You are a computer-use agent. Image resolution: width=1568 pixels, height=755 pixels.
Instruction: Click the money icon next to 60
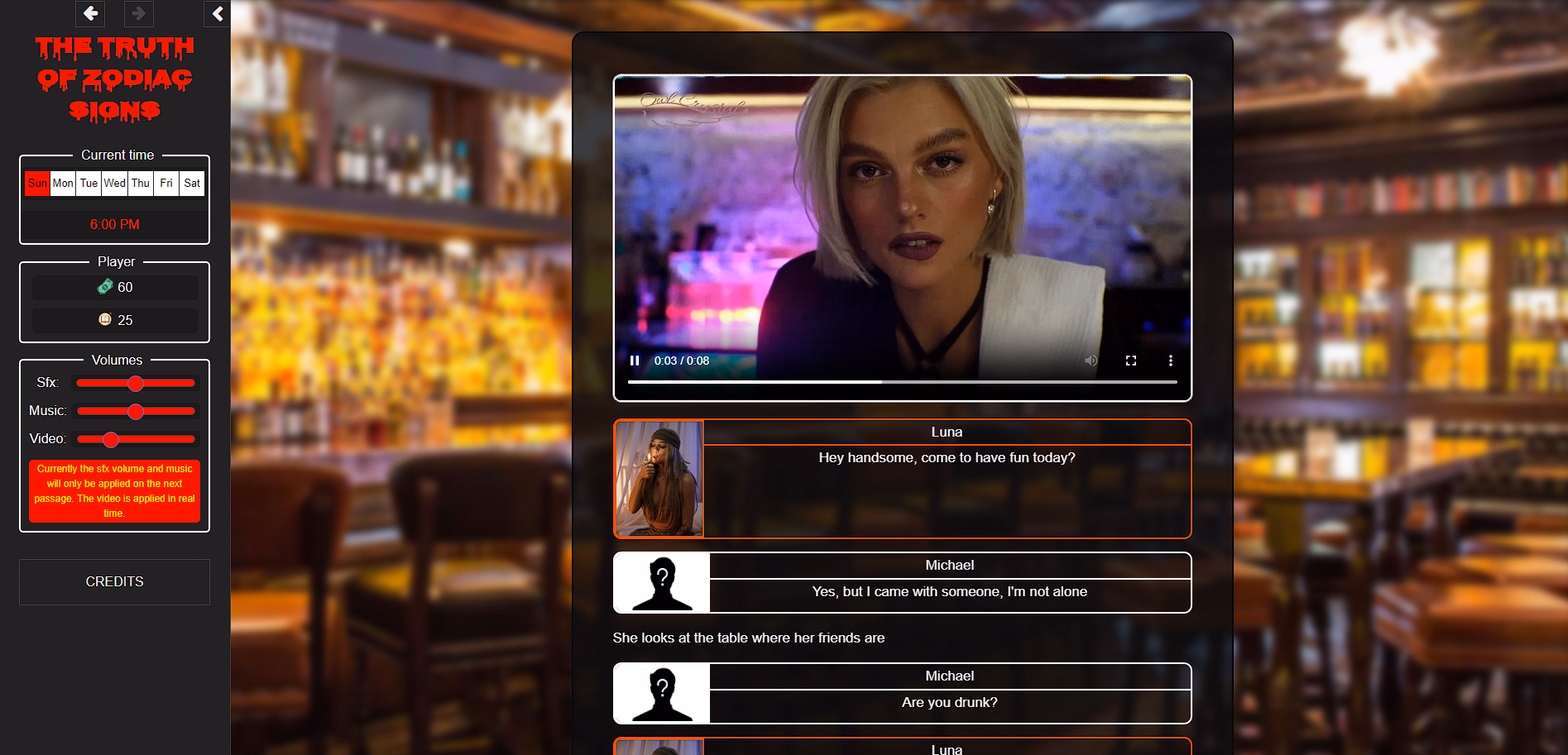pyautogui.click(x=105, y=286)
